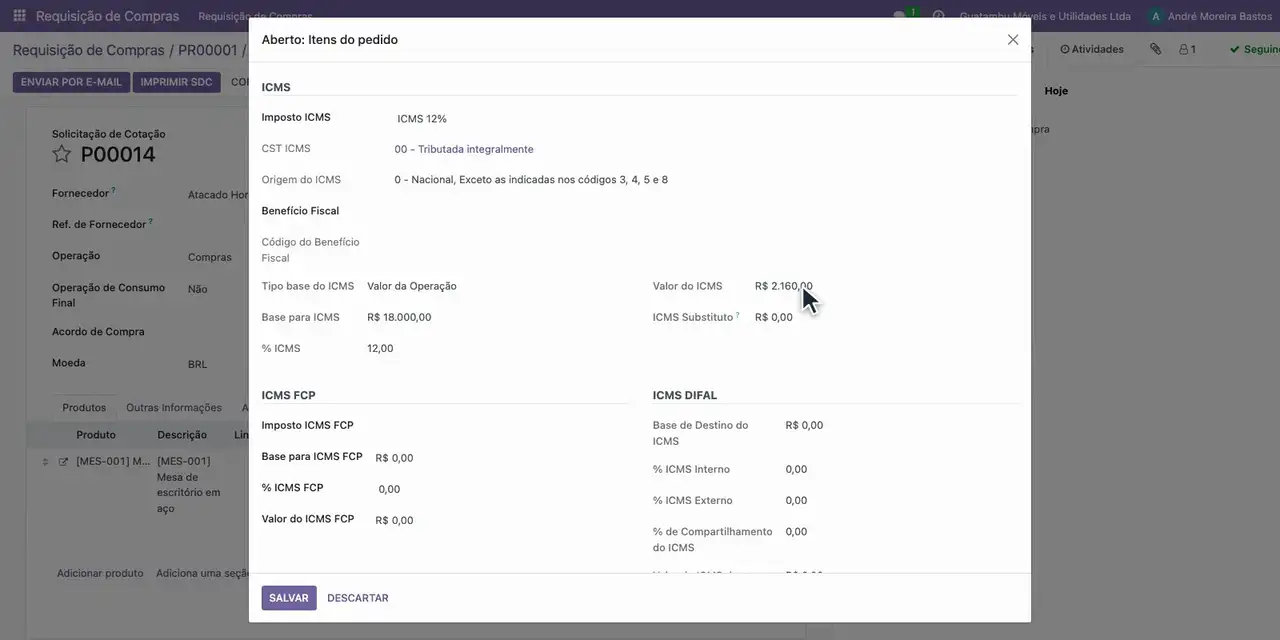1280x640 pixels.
Task: Discard changes with DESCARTAR
Action: coord(358,598)
